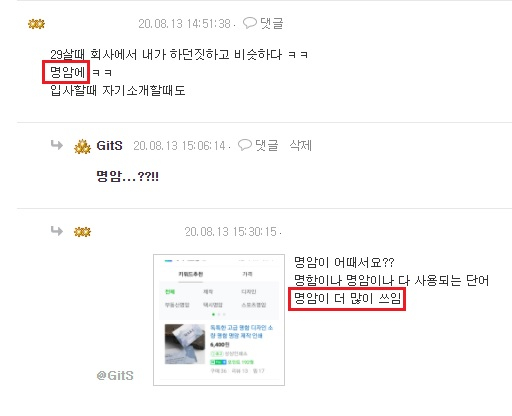This screenshot has height=416, width=512.
Task: Click the @GitS mention tag
Action: [115, 376]
